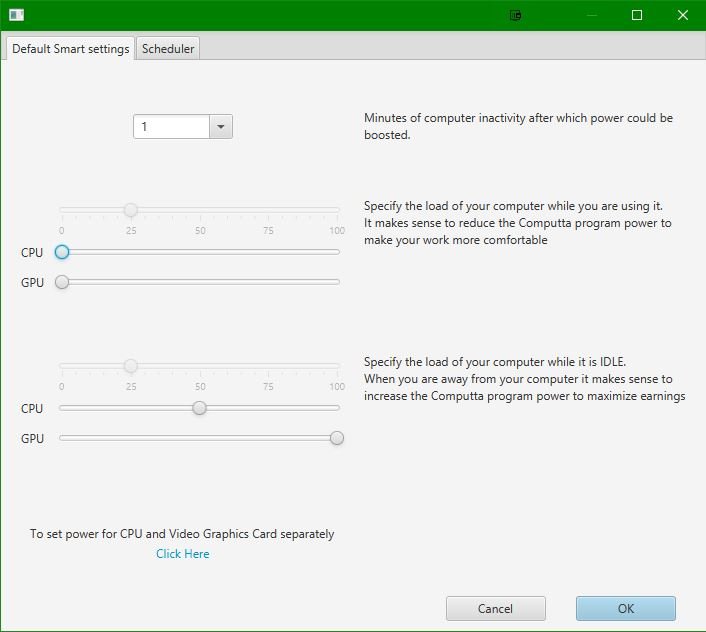Click the CPU slider thumb in the in-use section
Image resolution: width=706 pixels, height=632 pixels.
point(62,252)
